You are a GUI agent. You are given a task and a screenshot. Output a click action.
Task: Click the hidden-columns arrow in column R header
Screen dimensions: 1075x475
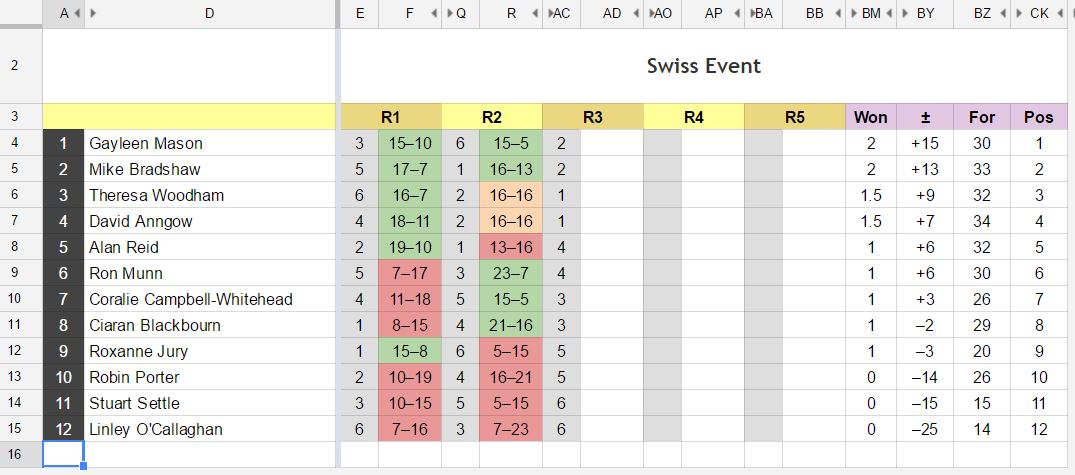[x=536, y=13]
